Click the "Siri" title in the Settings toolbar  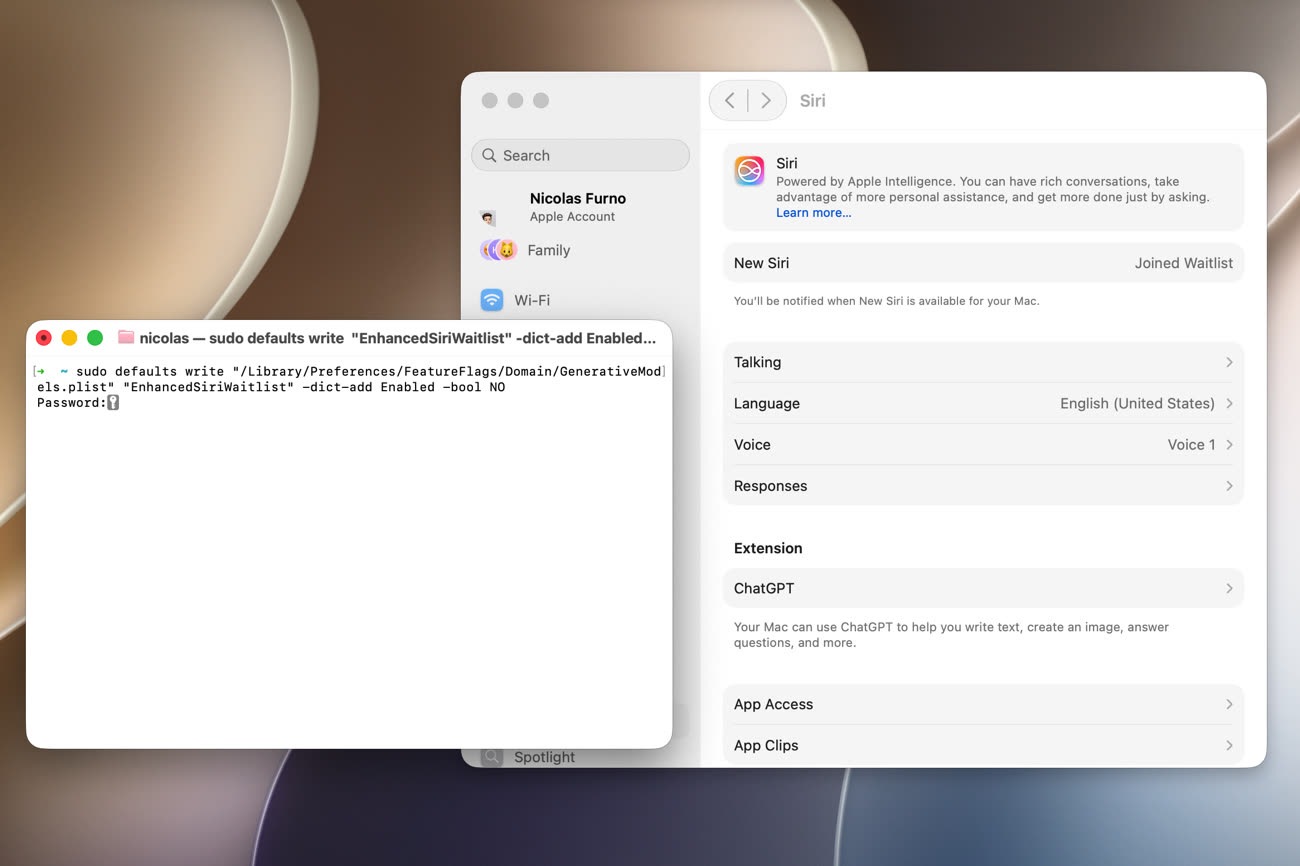click(812, 100)
